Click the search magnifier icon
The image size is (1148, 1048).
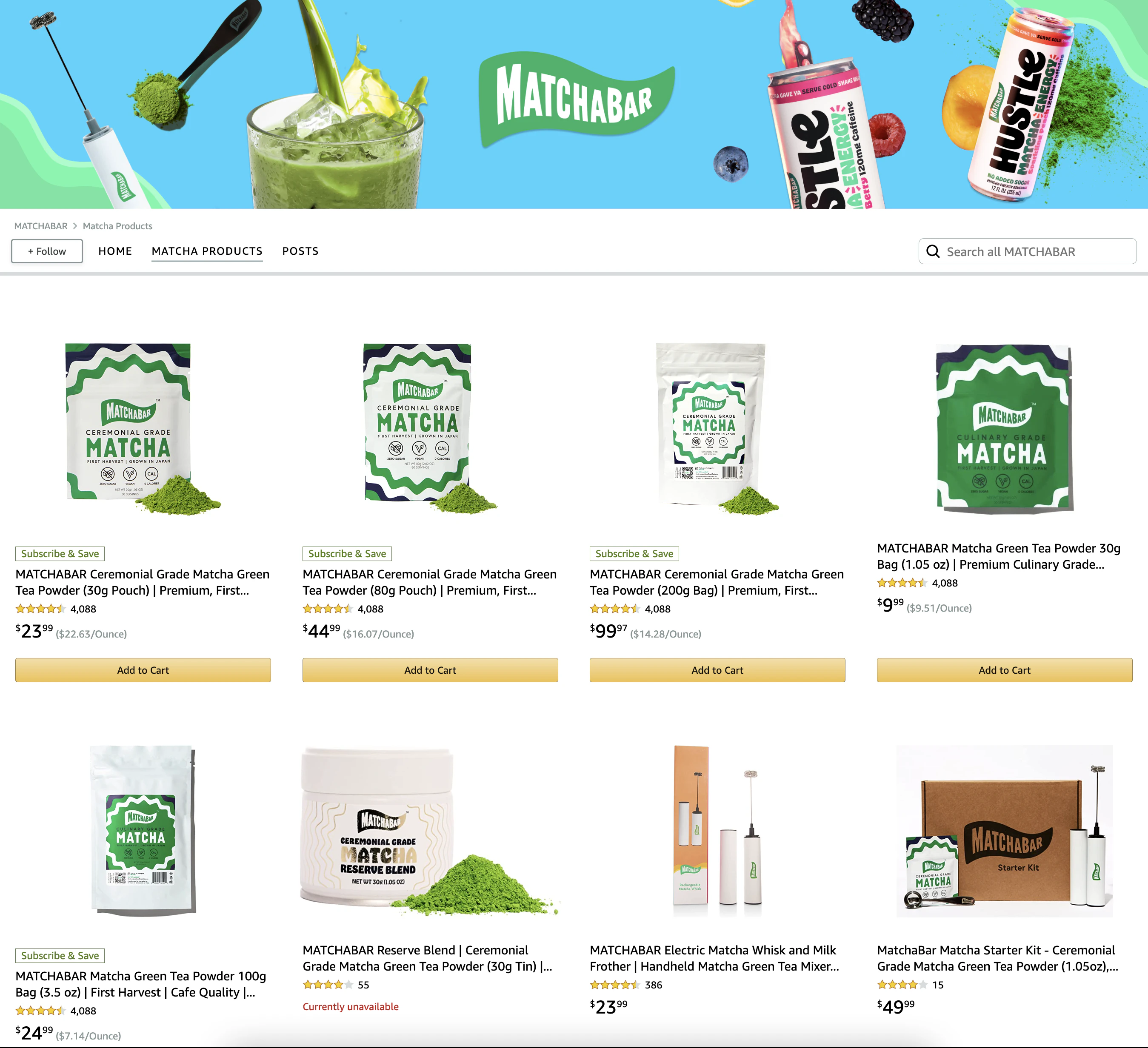point(933,252)
